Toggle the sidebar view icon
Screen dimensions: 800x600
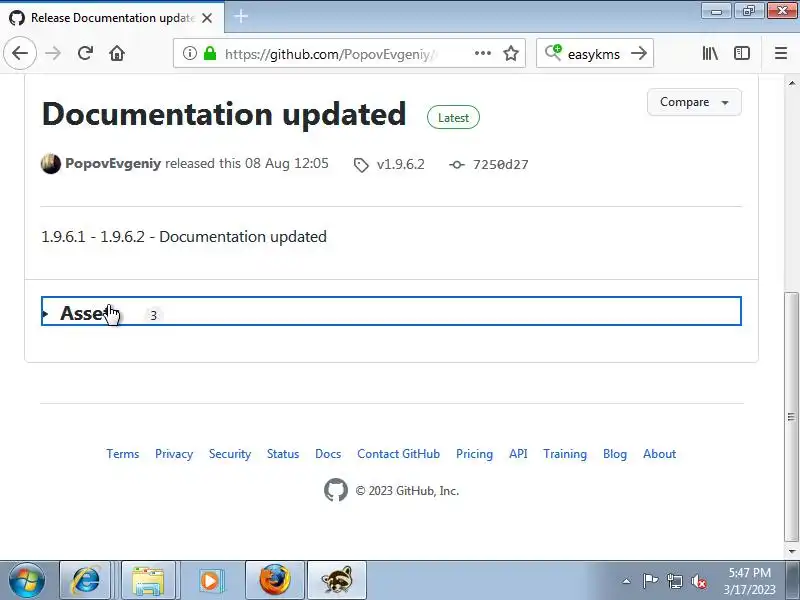tap(742, 53)
